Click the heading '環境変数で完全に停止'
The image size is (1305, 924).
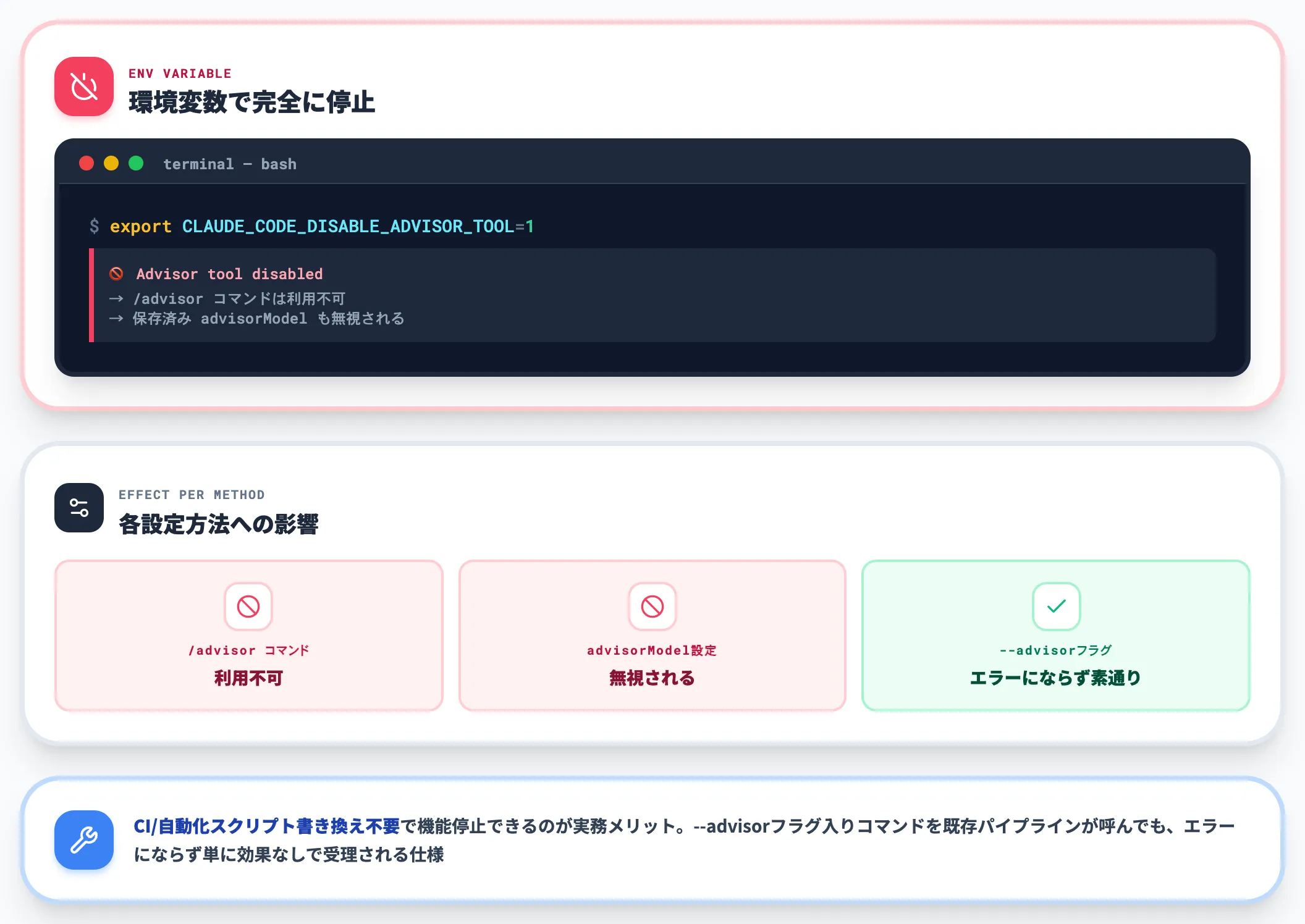[x=252, y=103]
